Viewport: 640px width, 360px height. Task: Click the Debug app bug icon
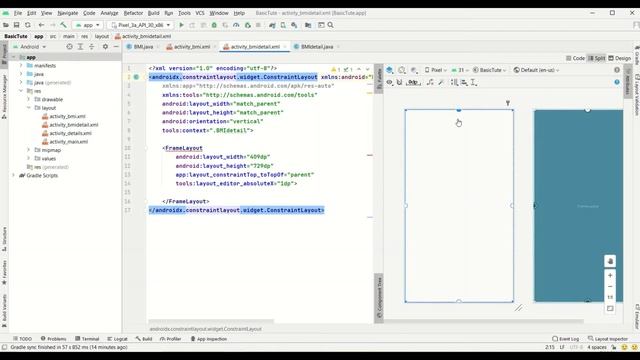tap(214, 25)
